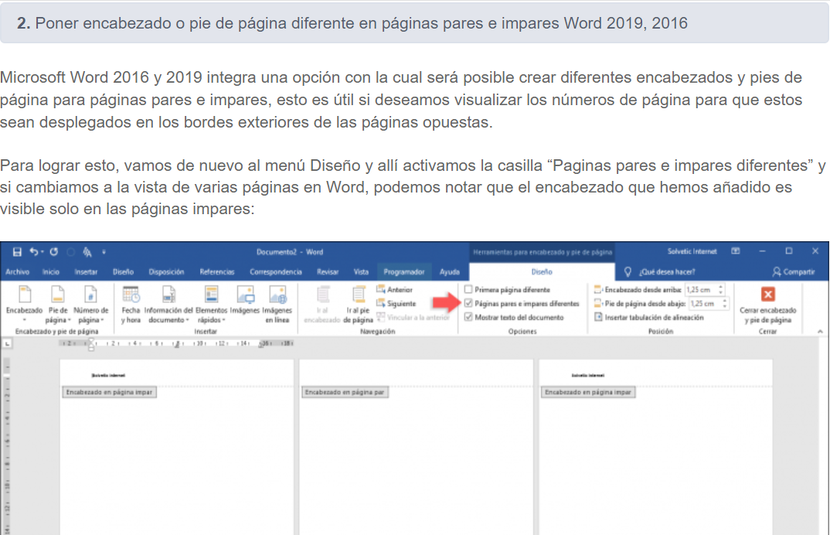830x535 pixels.
Task: Toggle Páginas pares e impares diferentes checkbox
Action: pos(469,303)
